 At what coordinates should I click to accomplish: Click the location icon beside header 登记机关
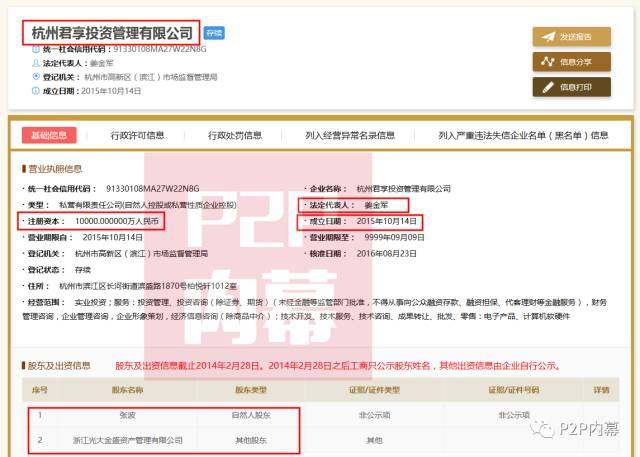click(36, 77)
